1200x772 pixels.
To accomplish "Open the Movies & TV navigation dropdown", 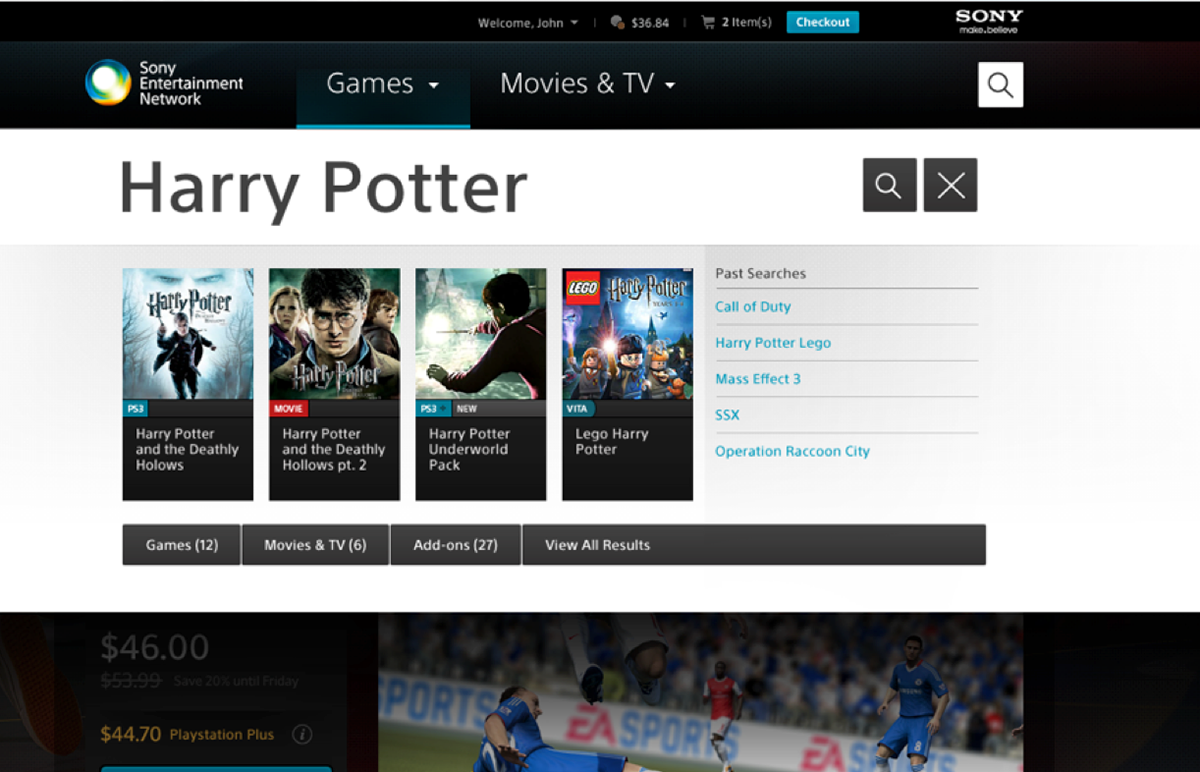I will tap(588, 84).
